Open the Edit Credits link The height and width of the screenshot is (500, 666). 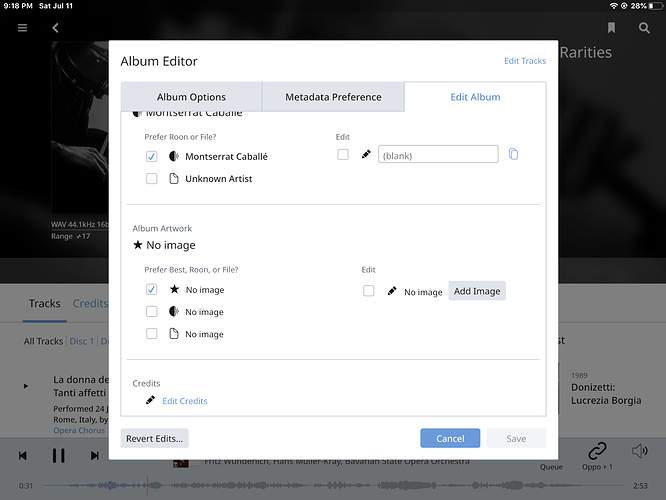click(x=185, y=401)
